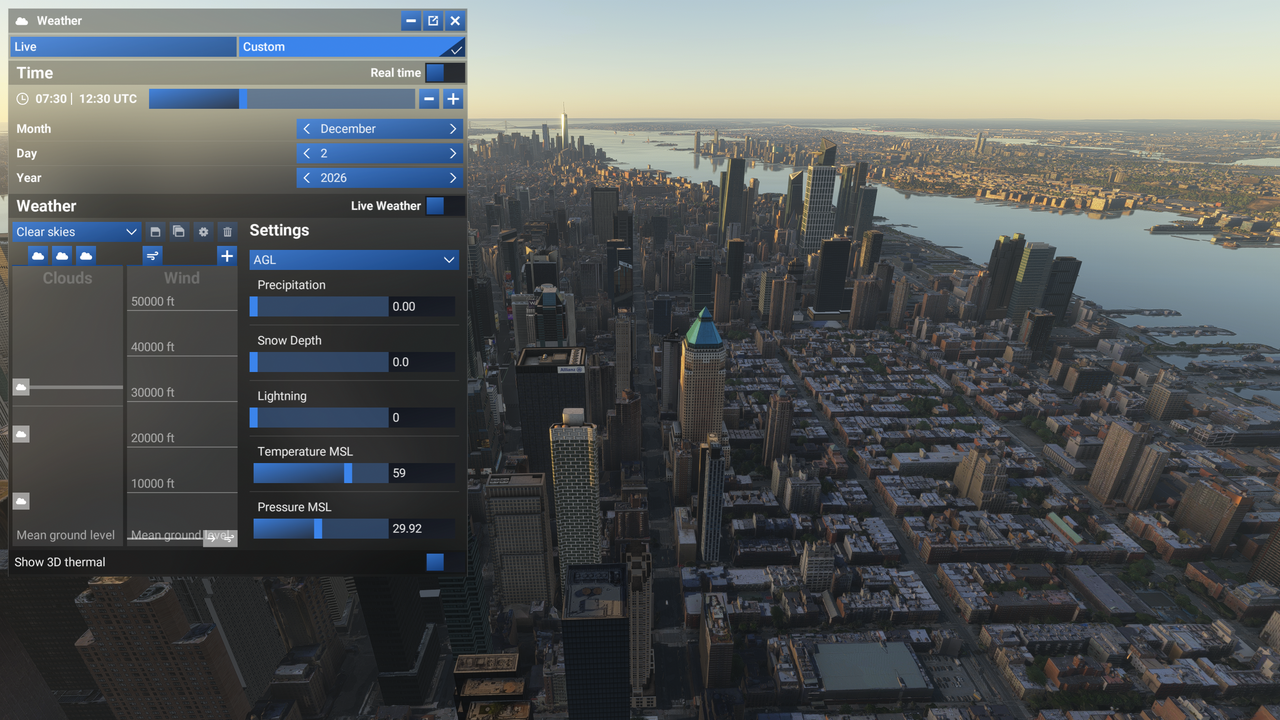The width and height of the screenshot is (1280, 720).
Task: Duplicate weather preset with the copy icon
Action: pos(179,232)
